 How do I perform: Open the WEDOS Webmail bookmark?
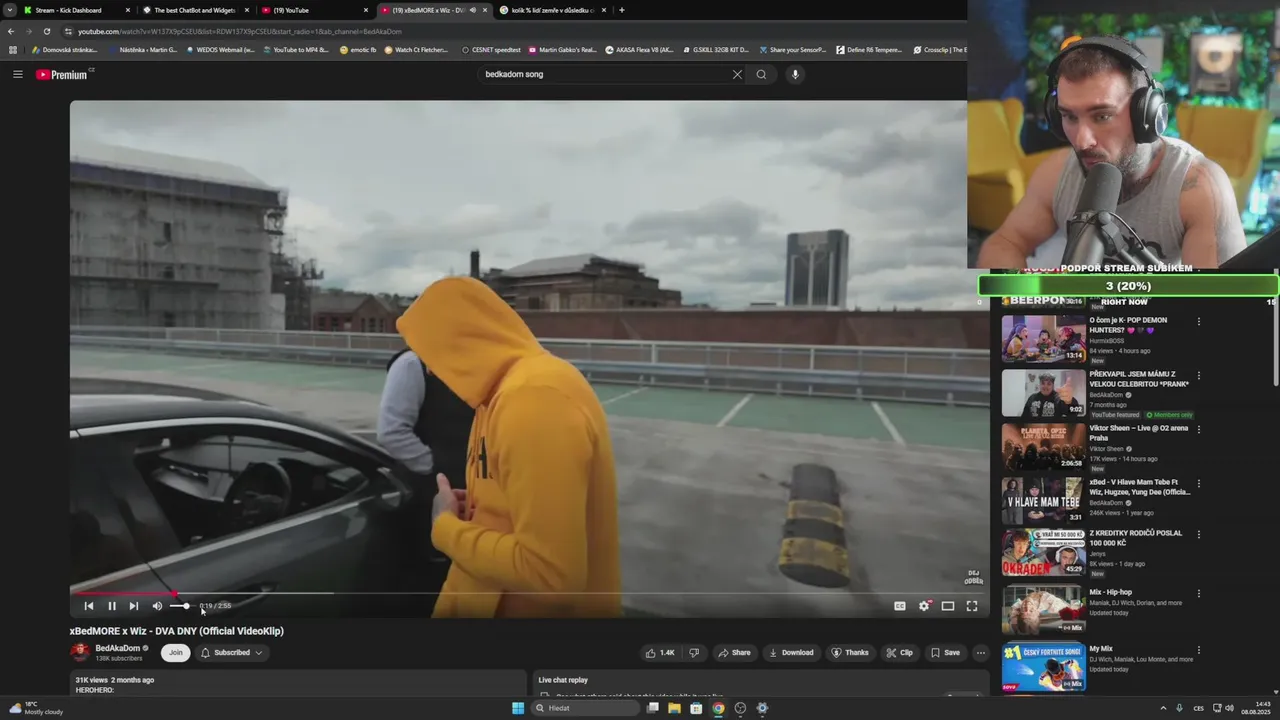[x=220, y=49]
